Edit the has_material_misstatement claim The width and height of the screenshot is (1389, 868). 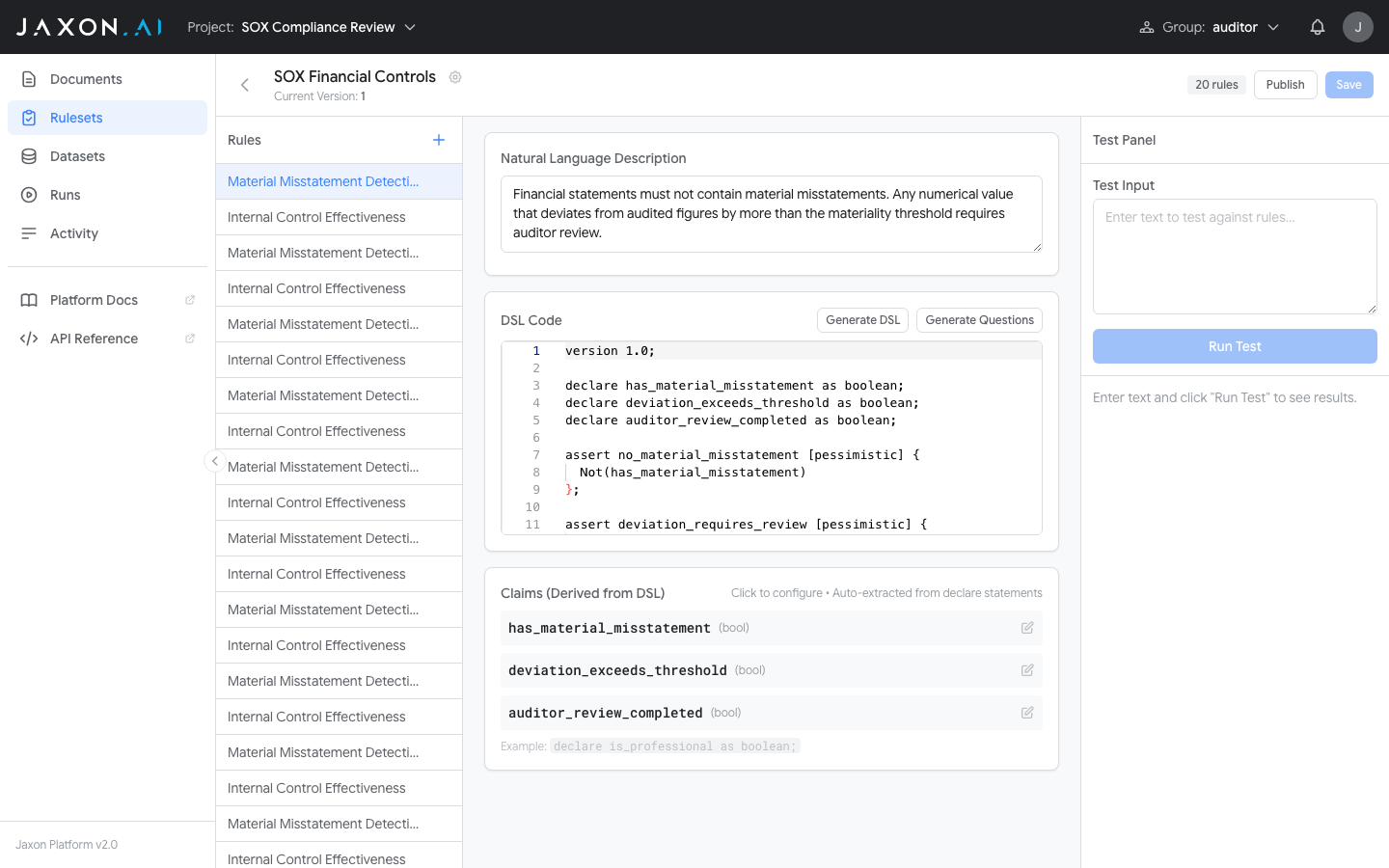pyautogui.click(x=1027, y=628)
